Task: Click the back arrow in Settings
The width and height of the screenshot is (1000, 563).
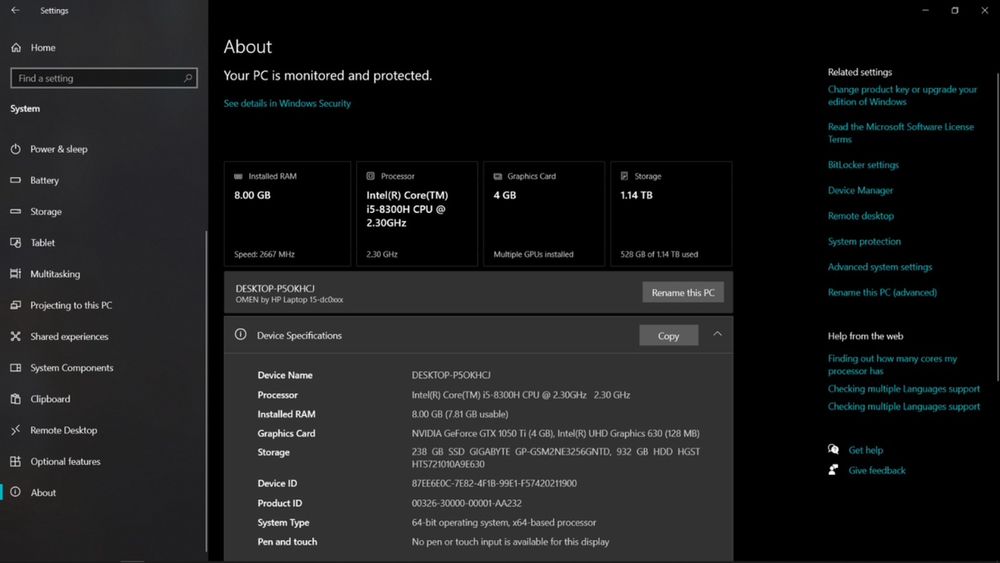Action: click(15, 10)
